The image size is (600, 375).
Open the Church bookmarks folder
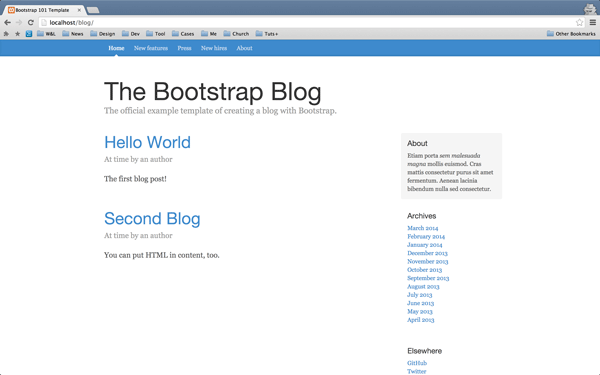[x=236, y=34]
